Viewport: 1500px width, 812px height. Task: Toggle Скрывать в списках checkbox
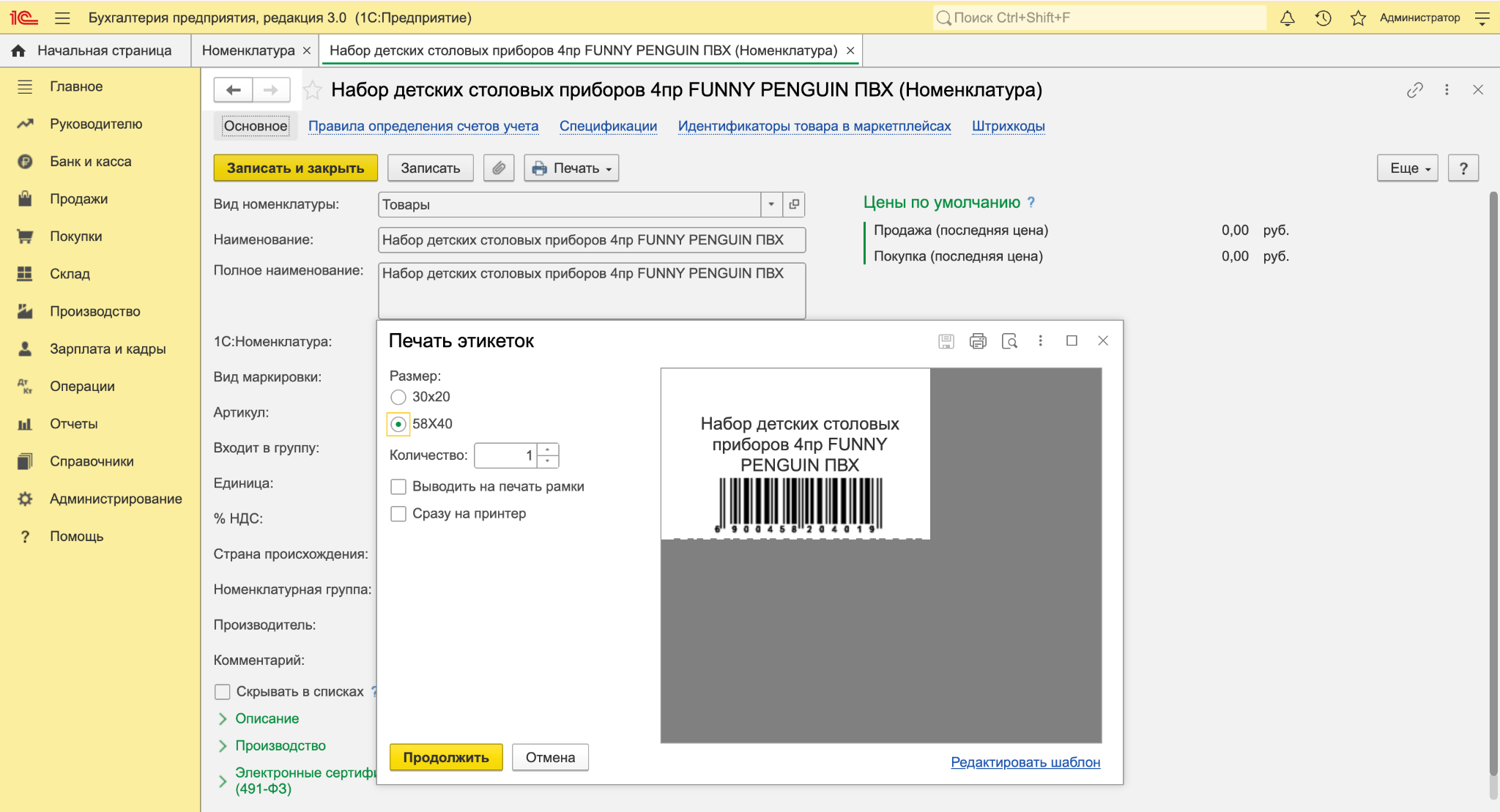coord(223,692)
